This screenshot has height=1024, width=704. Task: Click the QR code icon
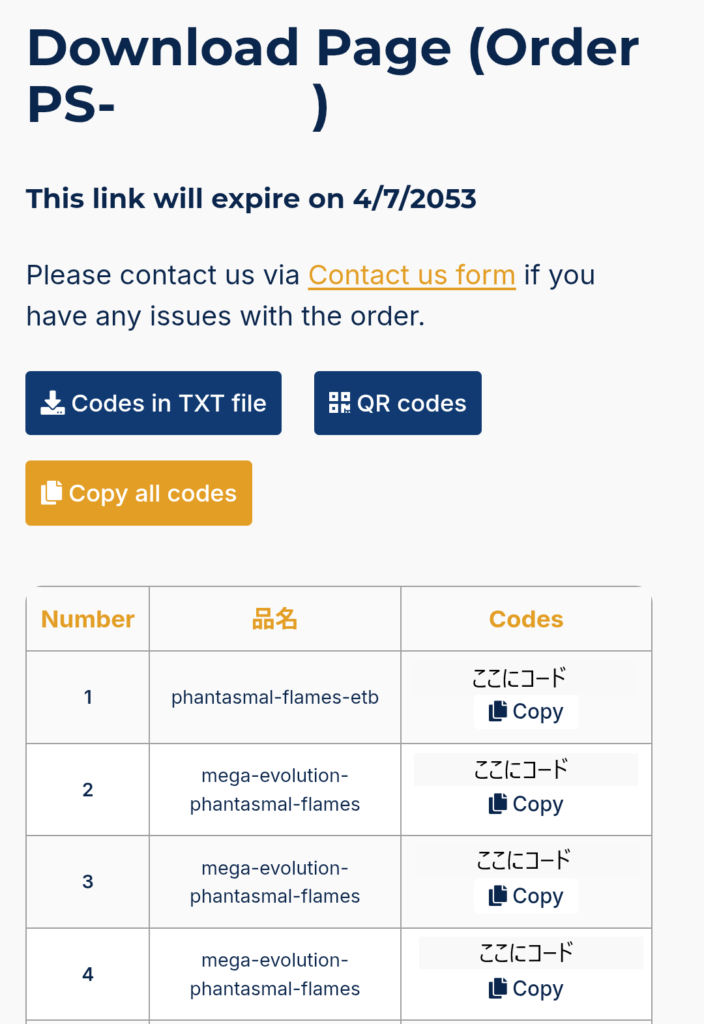pyautogui.click(x=340, y=404)
